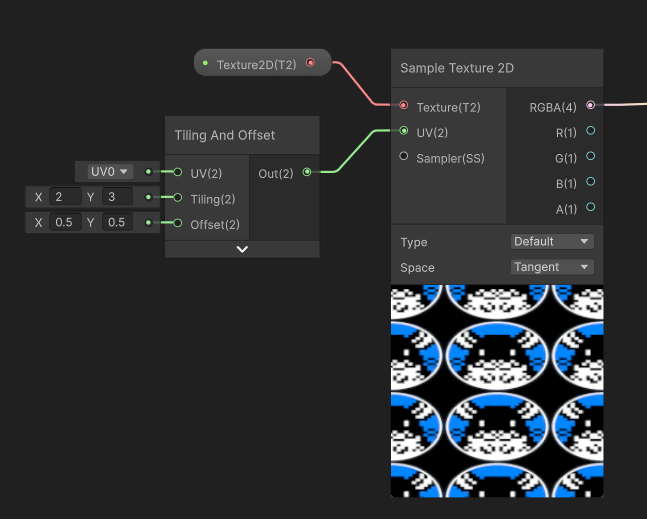Click the Sample Texture 2D preview thumbnail
The height and width of the screenshot is (519, 647).
(497, 391)
